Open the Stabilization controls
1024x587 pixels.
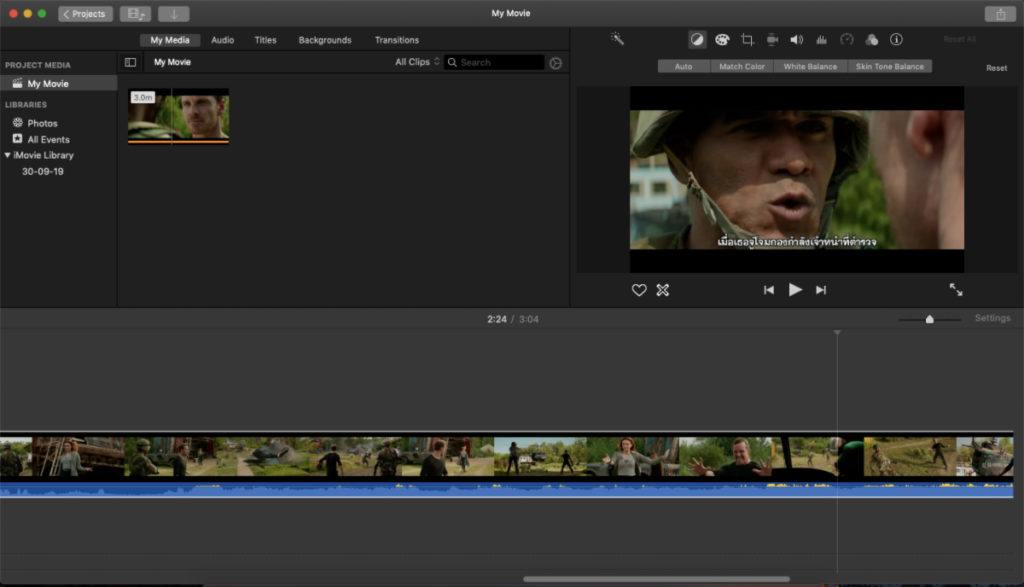tap(772, 40)
